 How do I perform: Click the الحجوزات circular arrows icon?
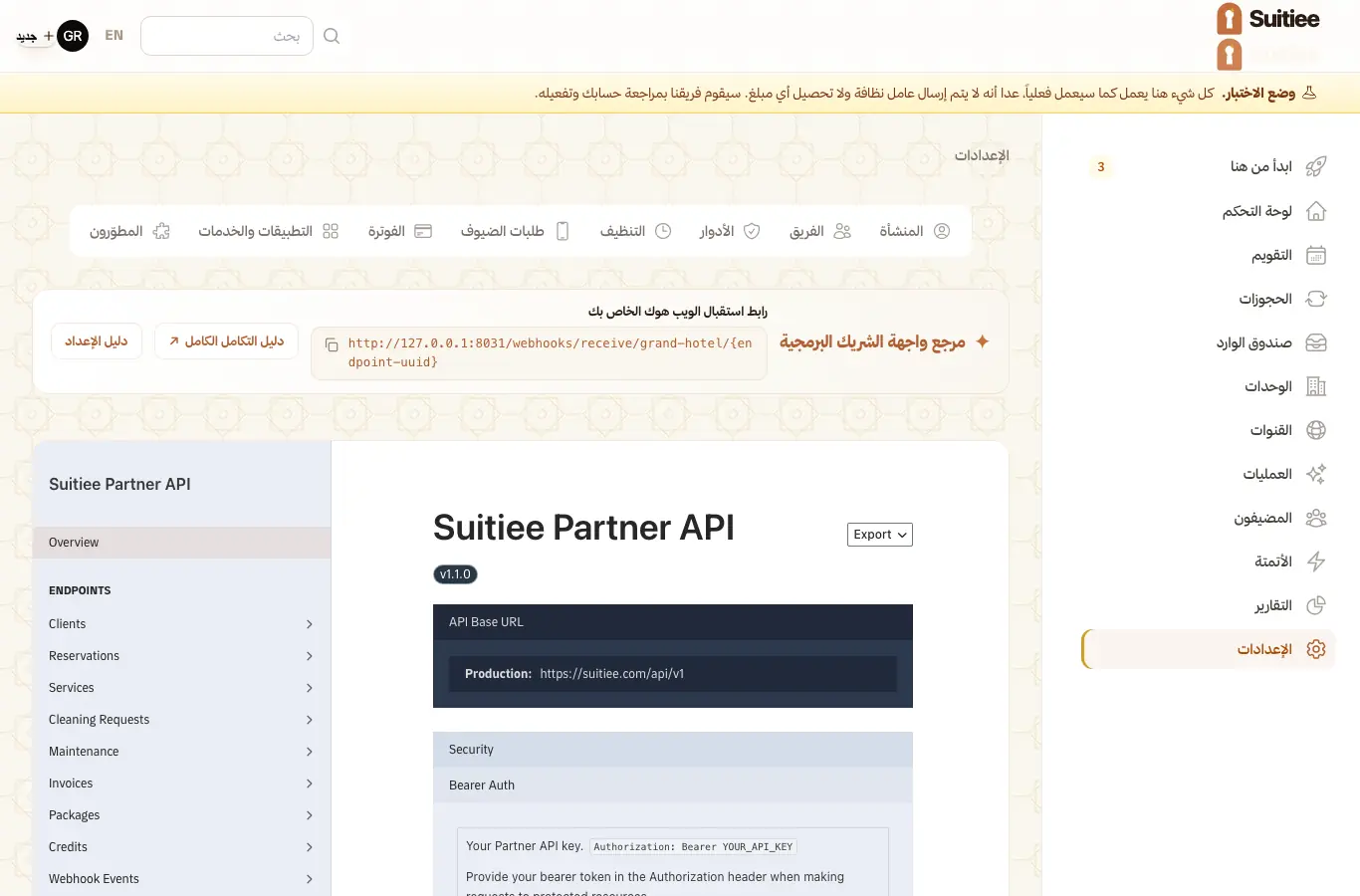pos(1315,299)
